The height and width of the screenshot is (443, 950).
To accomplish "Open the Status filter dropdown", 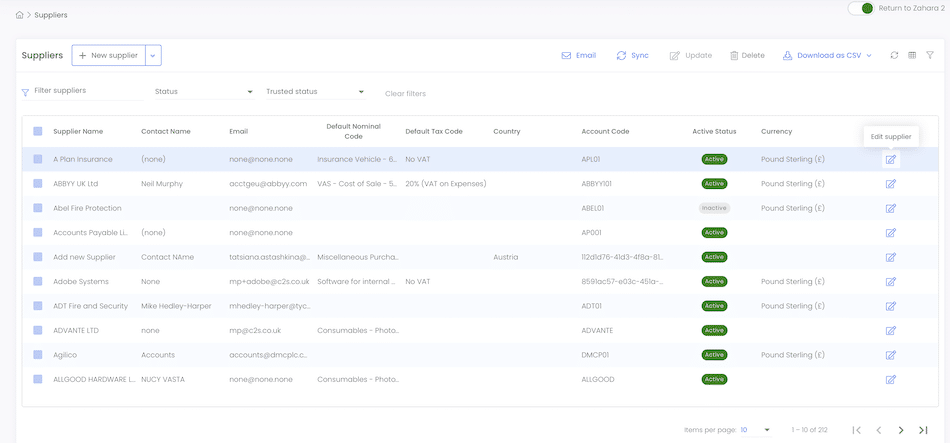I will (x=204, y=92).
